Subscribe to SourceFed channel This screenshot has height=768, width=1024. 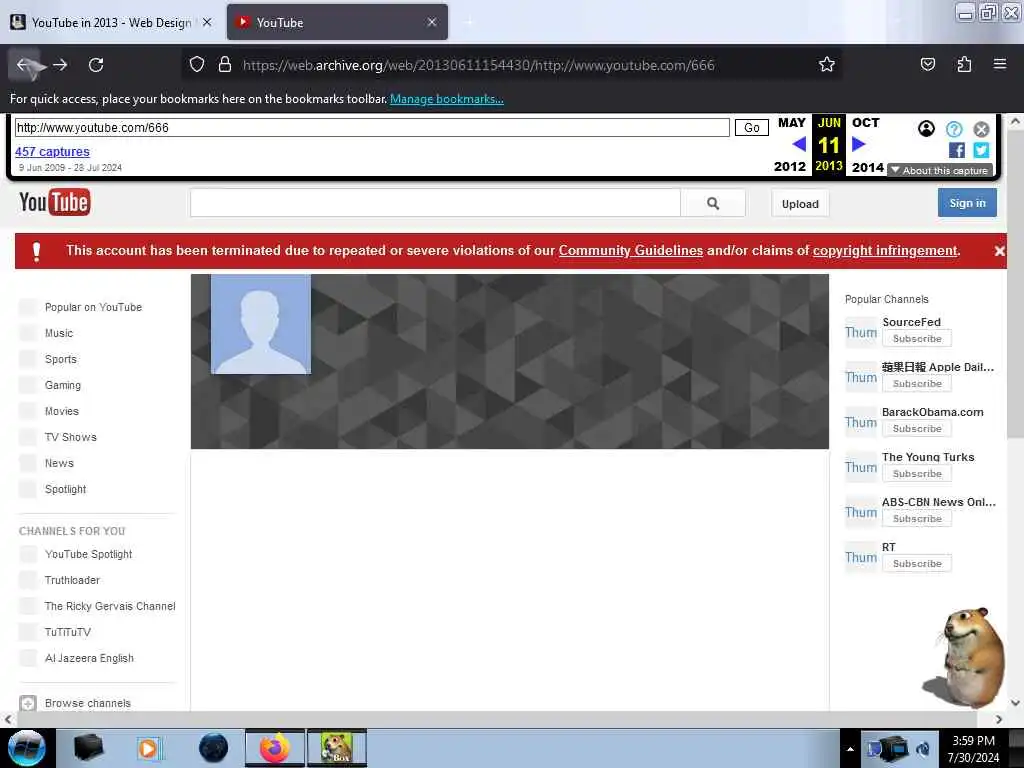click(x=917, y=339)
